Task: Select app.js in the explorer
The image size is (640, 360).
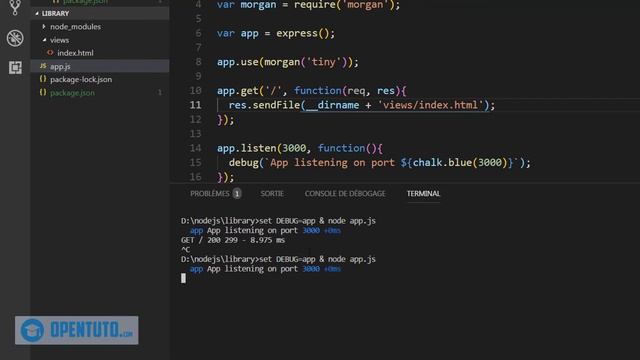Action: pyautogui.click(x=60, y=66)
